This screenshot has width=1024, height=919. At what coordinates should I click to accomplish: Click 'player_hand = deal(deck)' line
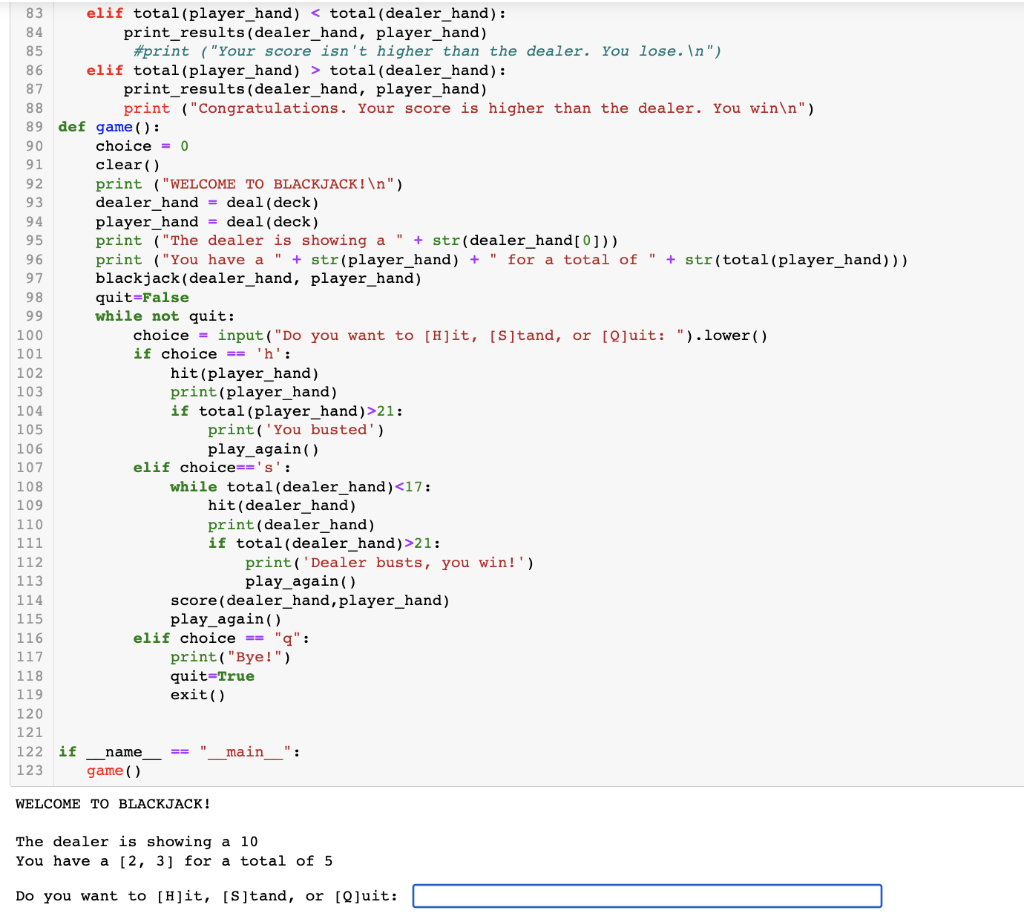click(x=207, y=221)
